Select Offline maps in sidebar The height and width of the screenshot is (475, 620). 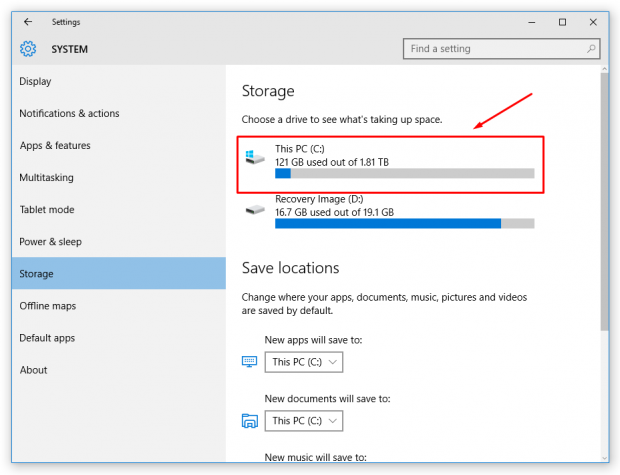click(x=48, y=306)
